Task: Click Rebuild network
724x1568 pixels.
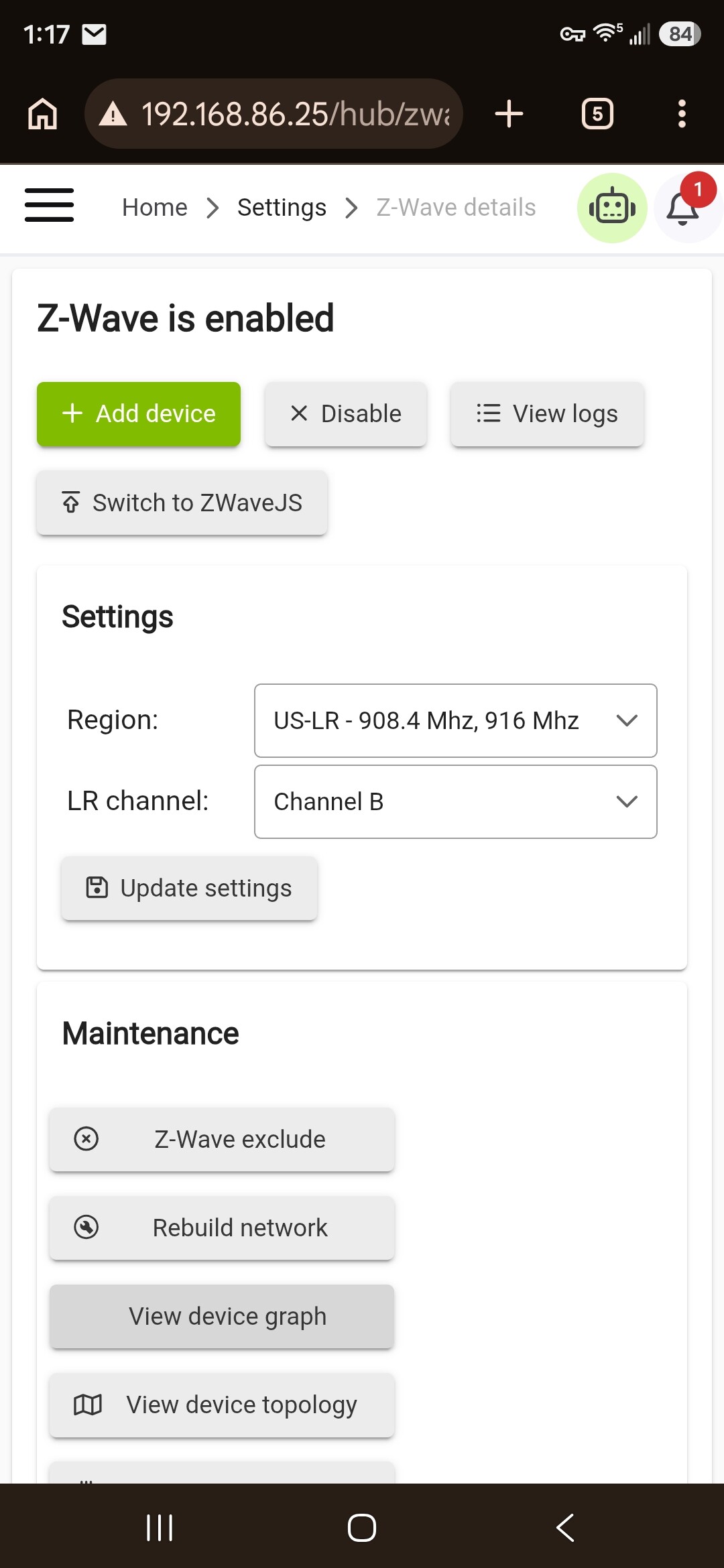Action: tap(222, 1228)
